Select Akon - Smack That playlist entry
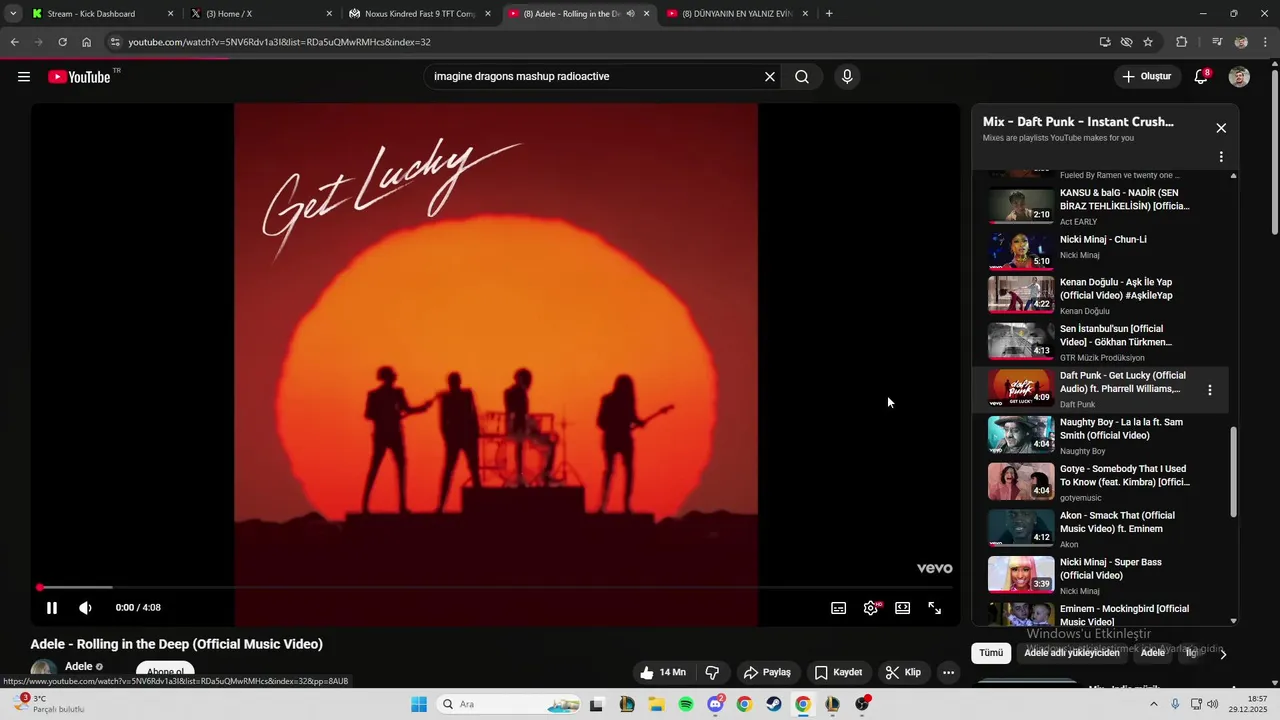The width and height of the screenshot is (1280, 720). pos(1100,529)
